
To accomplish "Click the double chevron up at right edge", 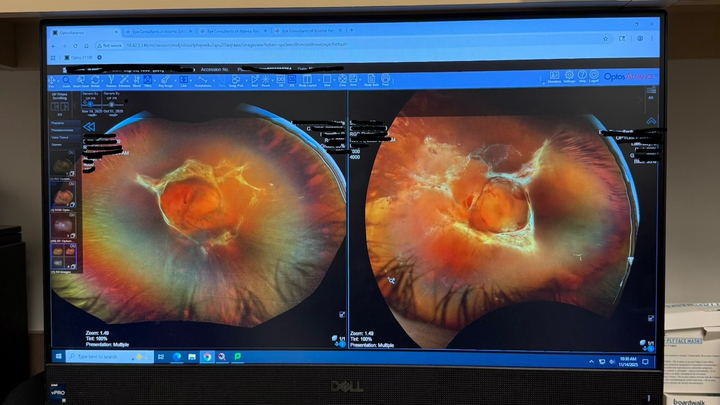I will 651,121.
